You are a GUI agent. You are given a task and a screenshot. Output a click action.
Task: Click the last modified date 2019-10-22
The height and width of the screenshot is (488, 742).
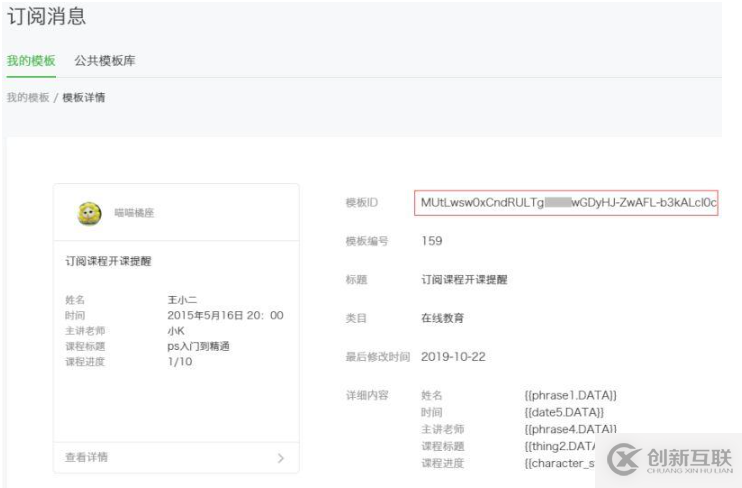453,357
